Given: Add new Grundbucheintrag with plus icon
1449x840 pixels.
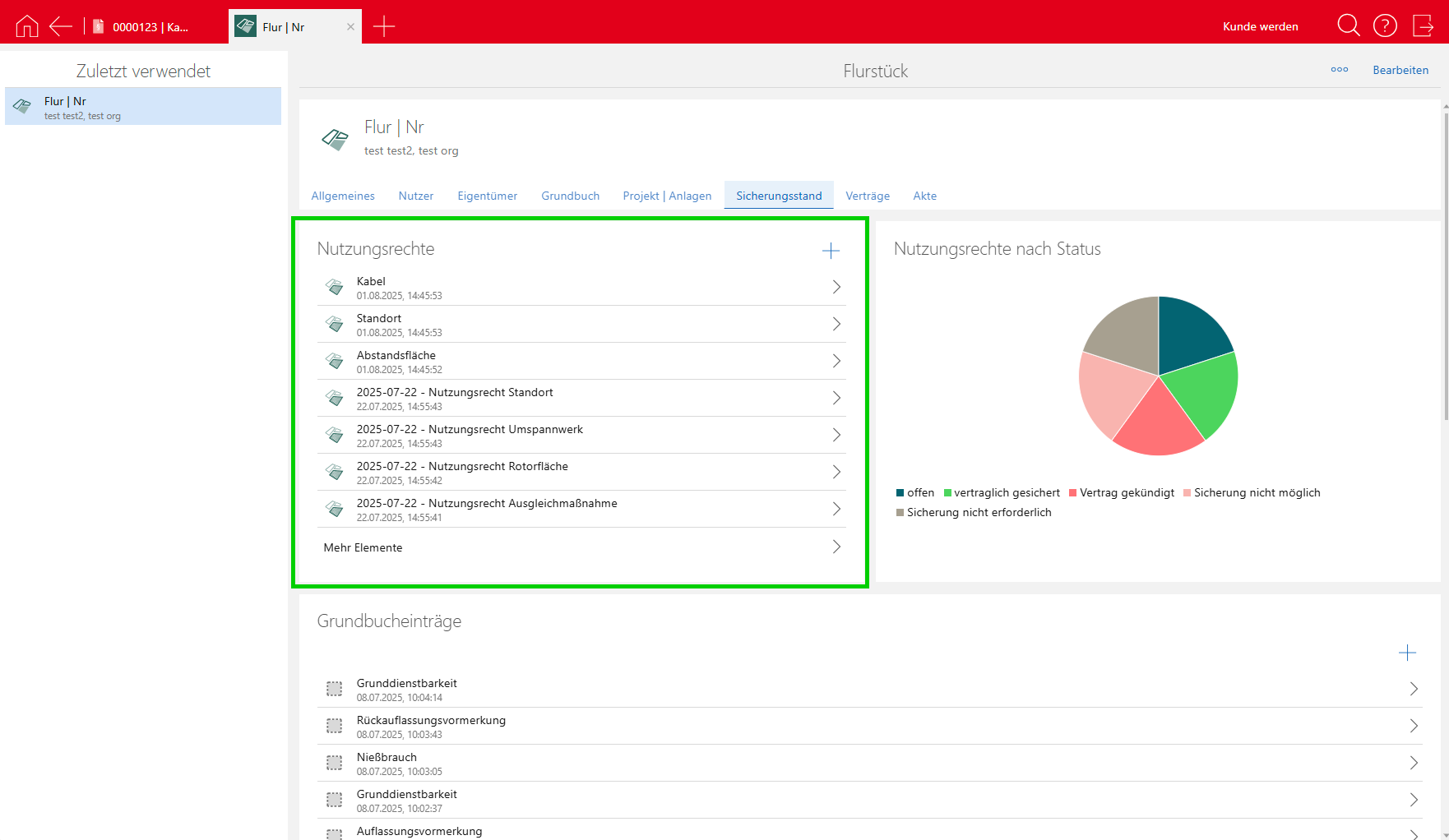Looking at the screenshot, I should tap(1407, 653).
